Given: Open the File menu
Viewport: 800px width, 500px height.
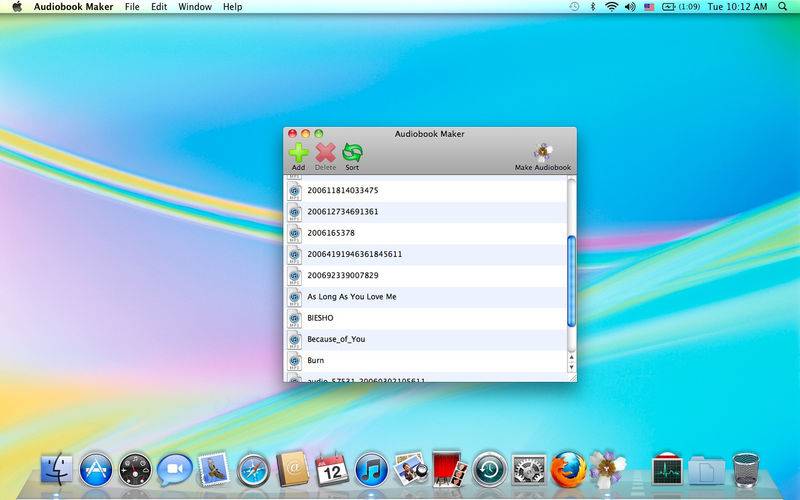Looking at the screenshot, I should tap(132, 7).
